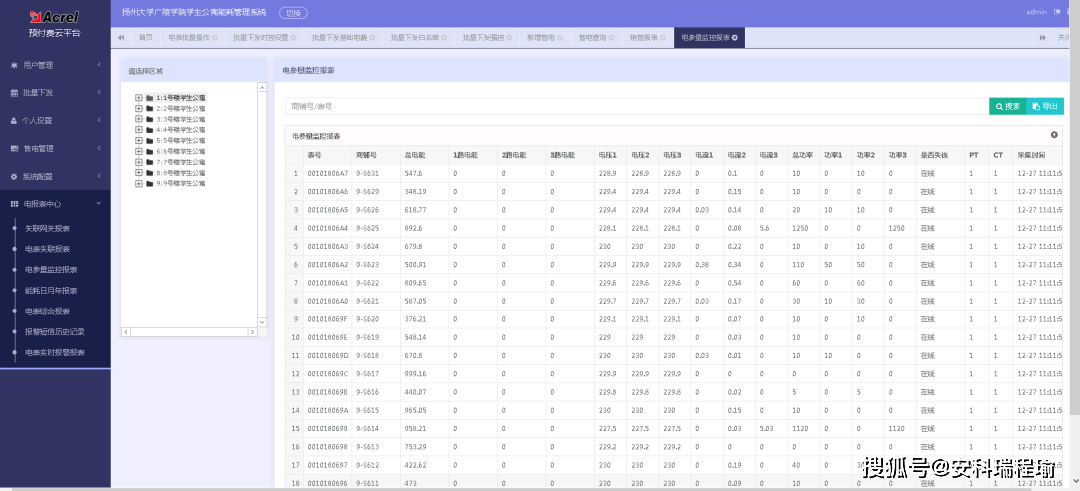Screen dimensions: 1080x491
Task: Click the 搜索 search button
Action: 1008,106
